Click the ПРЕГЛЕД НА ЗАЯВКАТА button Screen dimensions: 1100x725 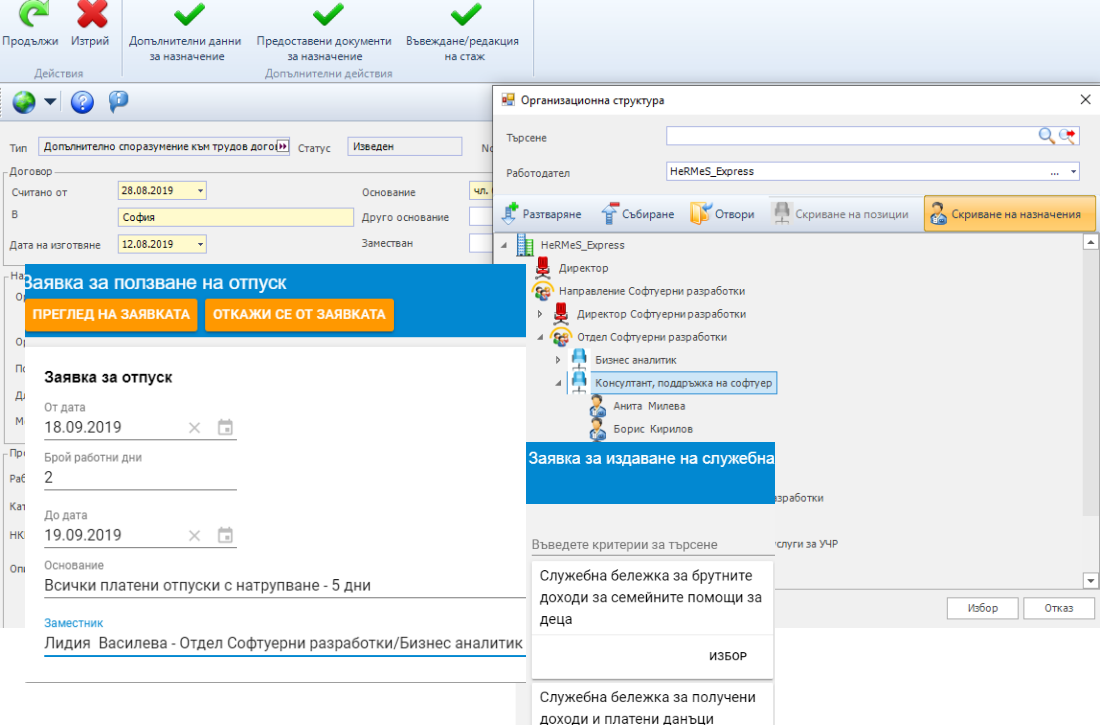[112, 314]
